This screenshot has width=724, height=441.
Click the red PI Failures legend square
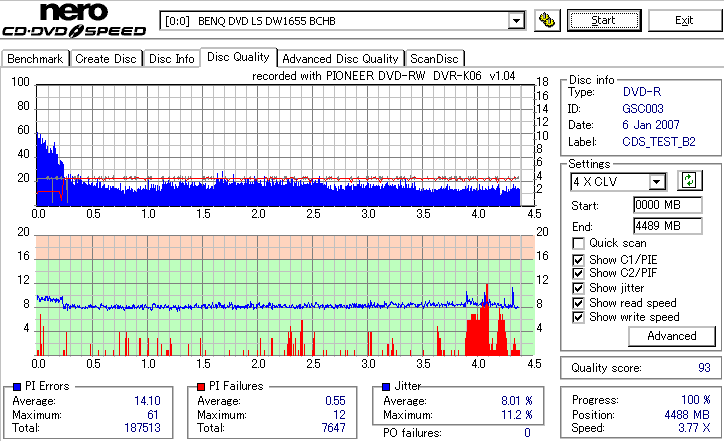pos(201,387)
